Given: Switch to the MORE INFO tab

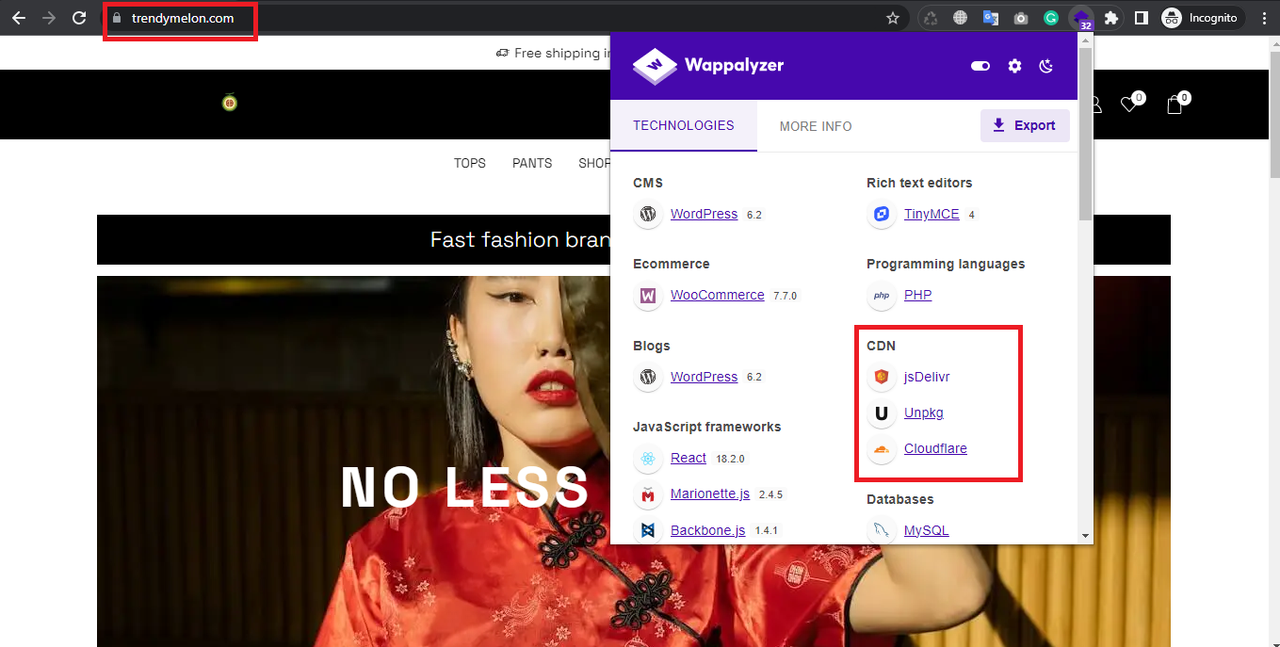Looking at the screenshot, I should tap(816, 126).
